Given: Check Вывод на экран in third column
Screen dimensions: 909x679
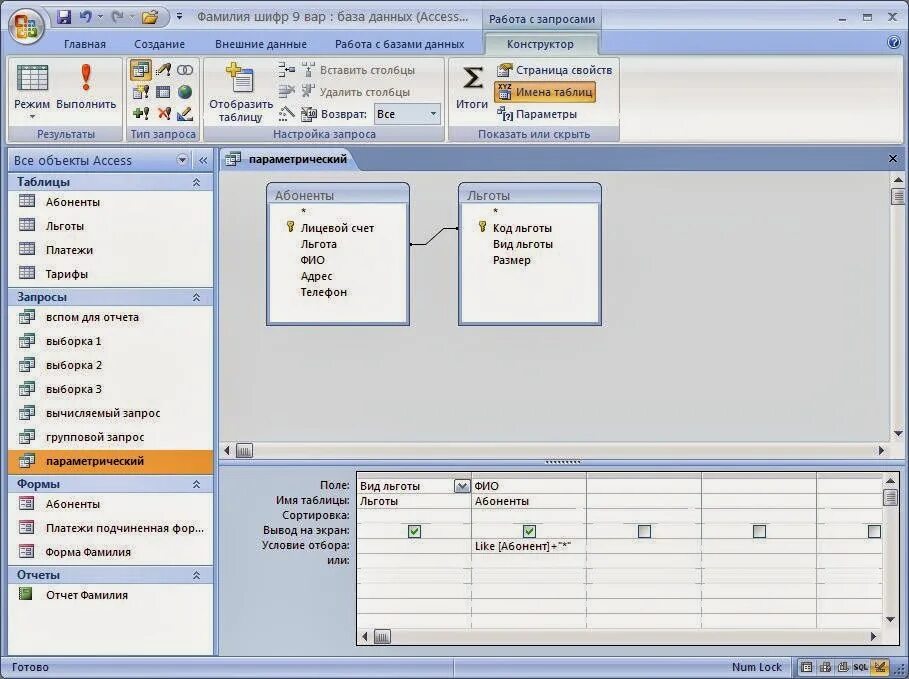Looking at the screenshot, I should coord(643,531).
